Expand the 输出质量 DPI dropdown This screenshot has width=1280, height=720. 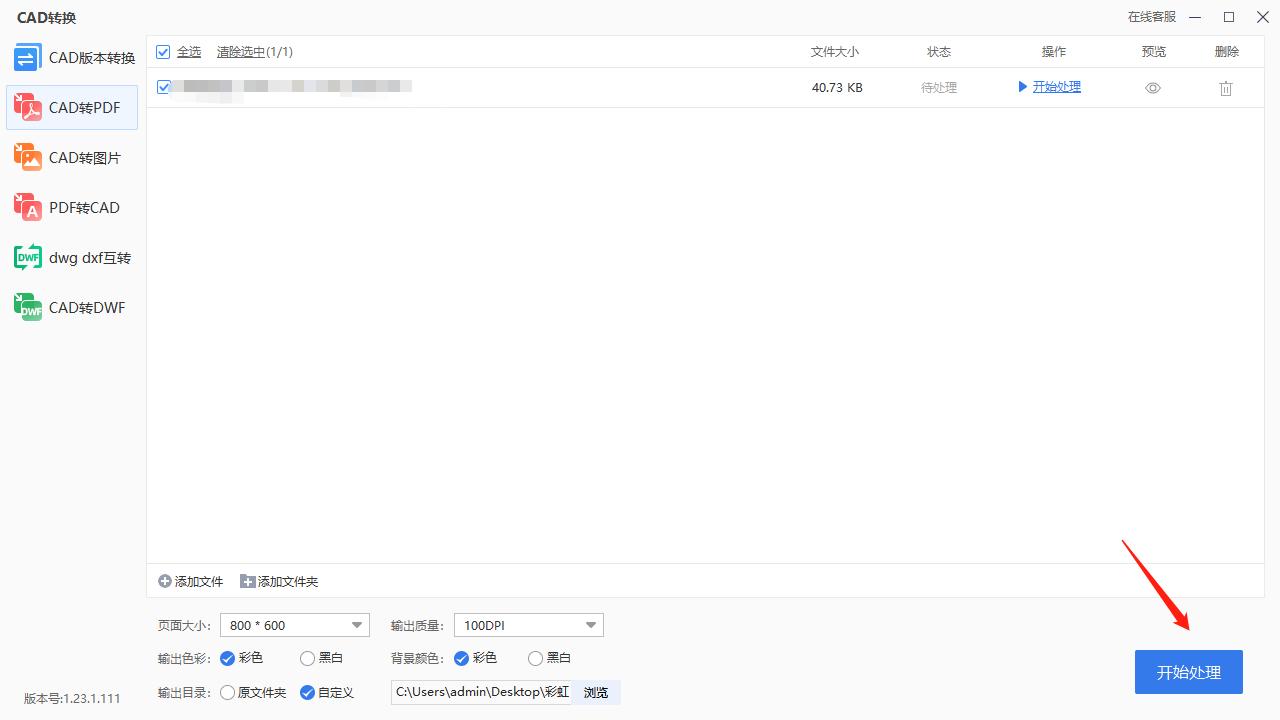pyautogui.click(x=528, y=624)
